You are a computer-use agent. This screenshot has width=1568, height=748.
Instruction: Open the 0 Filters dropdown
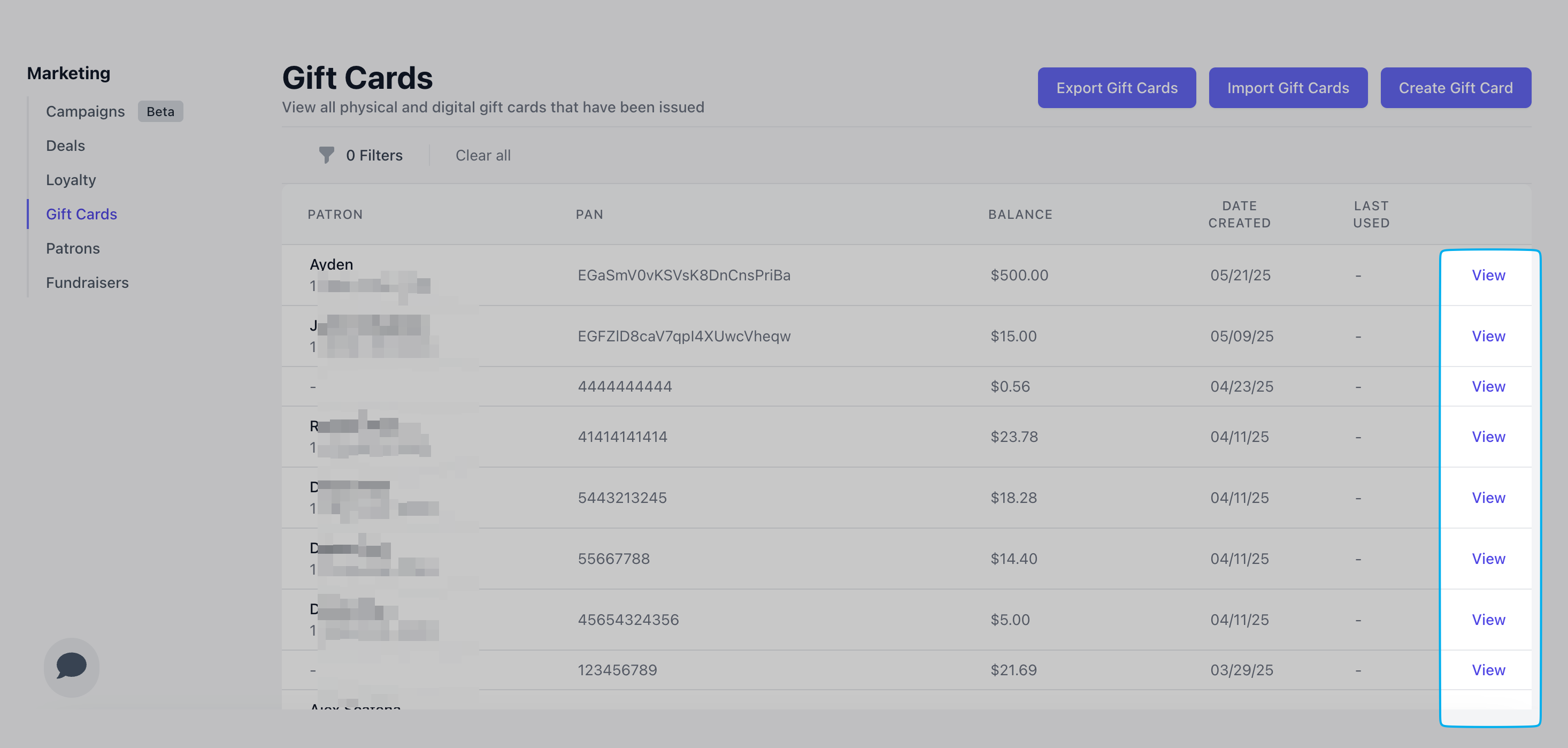(374, 155)
